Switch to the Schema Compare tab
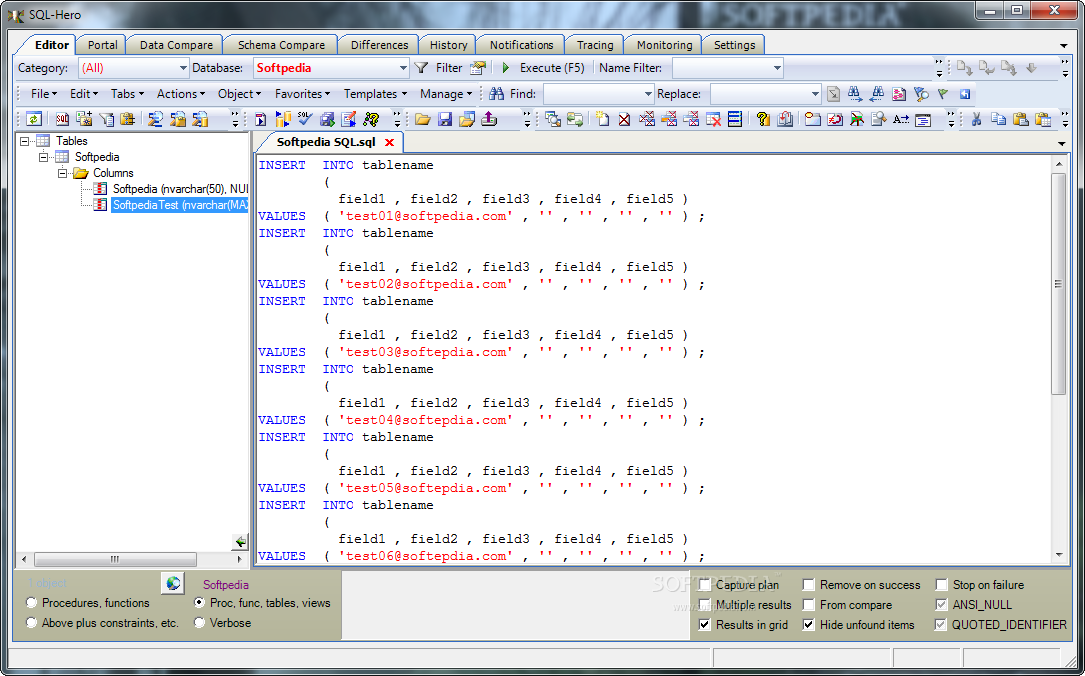 [281, 45]
